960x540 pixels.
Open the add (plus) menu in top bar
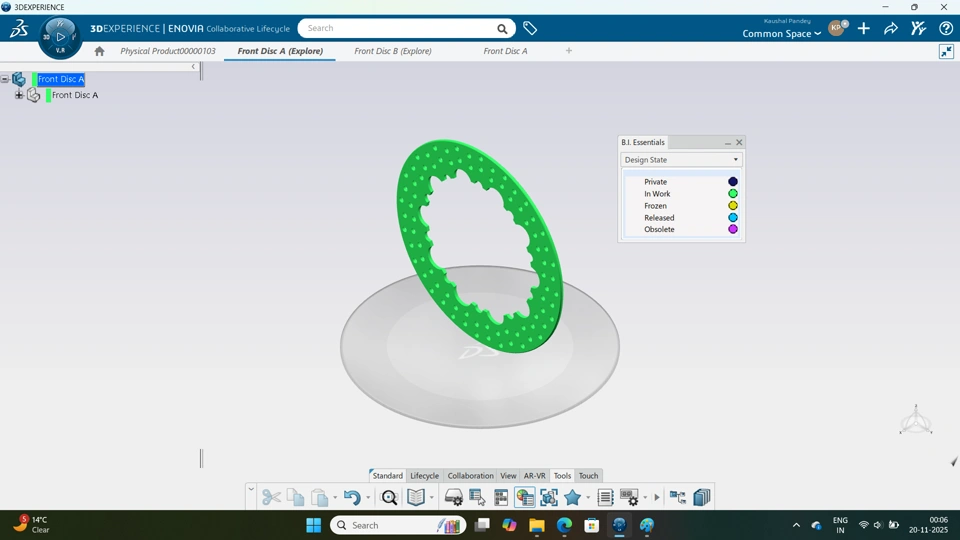863,28
